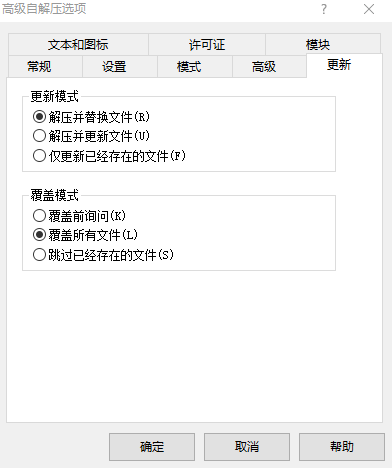Pick 跳过已经存在的文件(S) radio button
The width and height of the screenshot is (392, 468).
pyautogui.click(x=103, y=255)
